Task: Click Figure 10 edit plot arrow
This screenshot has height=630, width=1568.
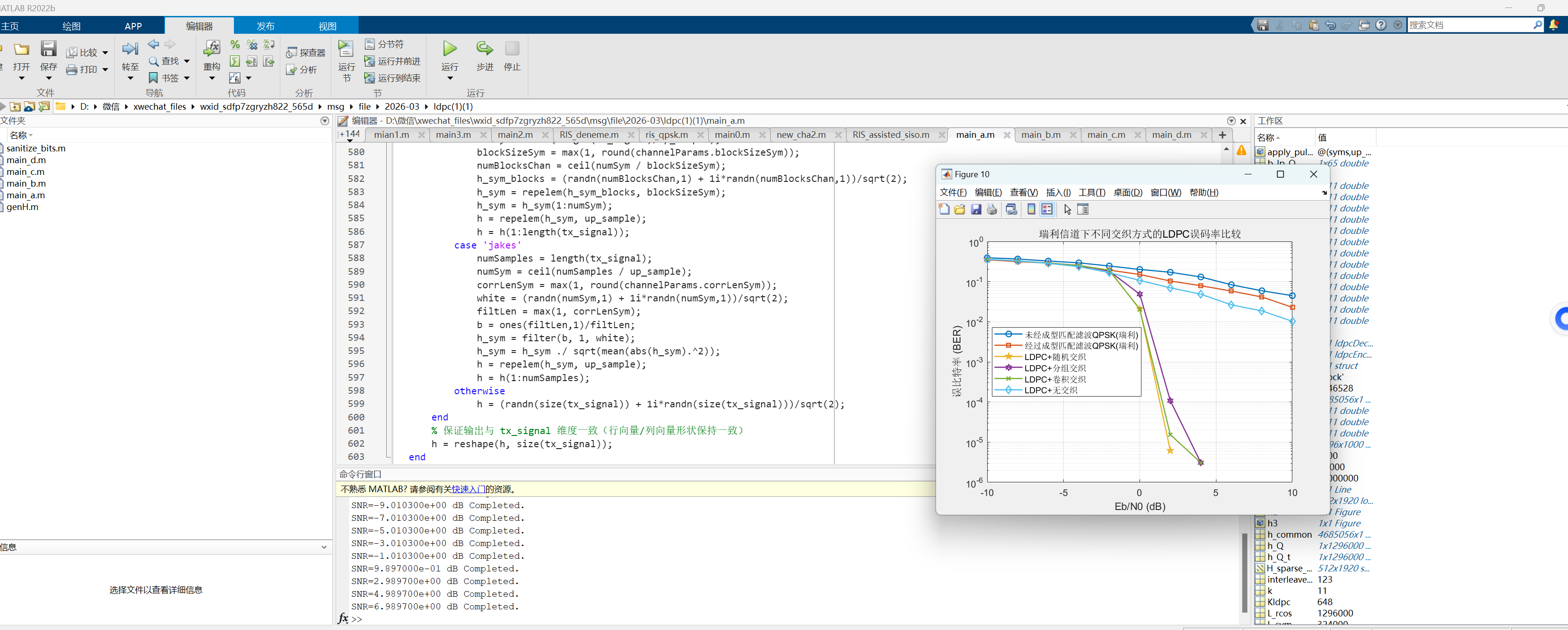Action: click(1067, 210)
